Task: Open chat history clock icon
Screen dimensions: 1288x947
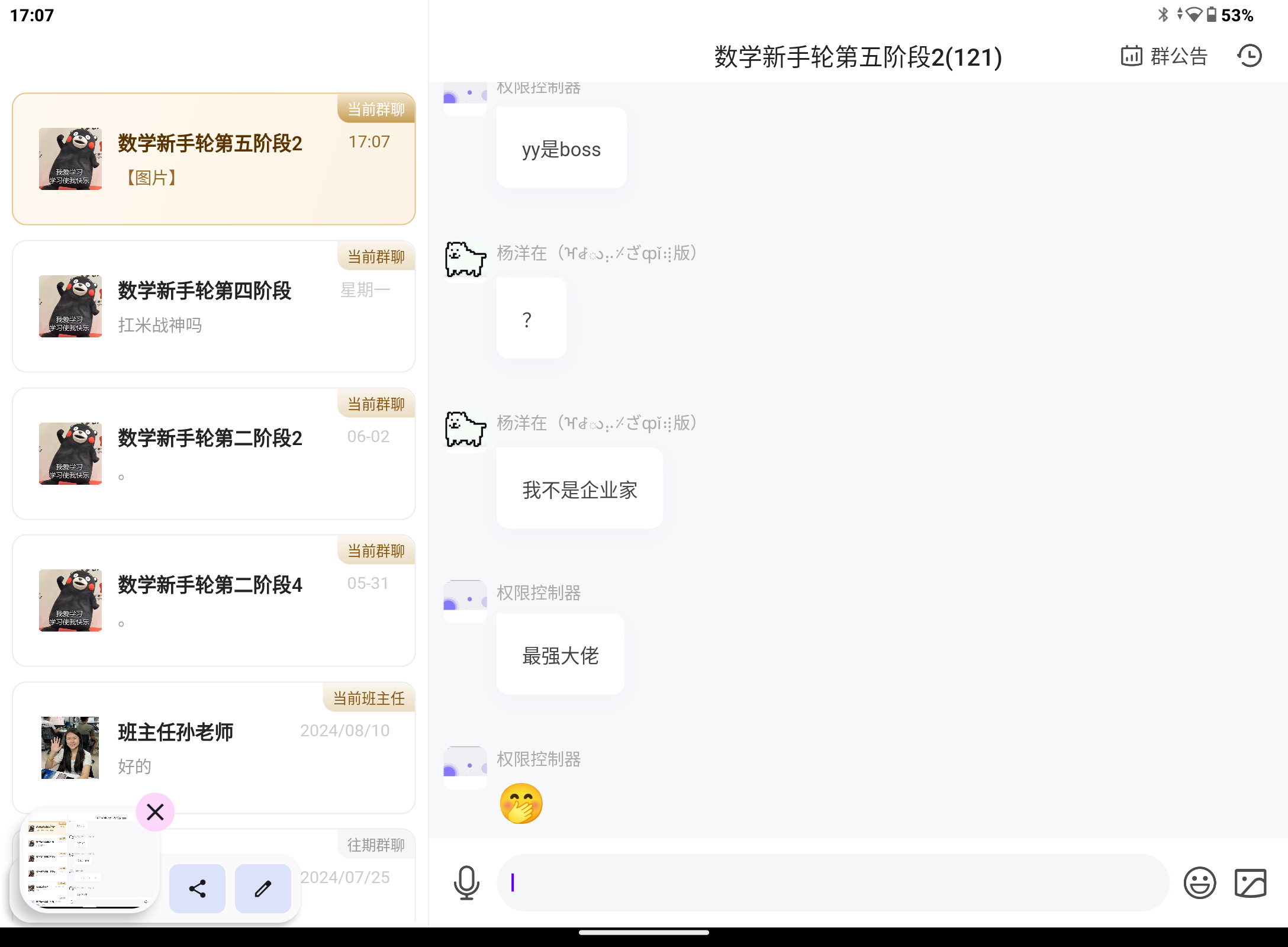Action: (1250, 56)
